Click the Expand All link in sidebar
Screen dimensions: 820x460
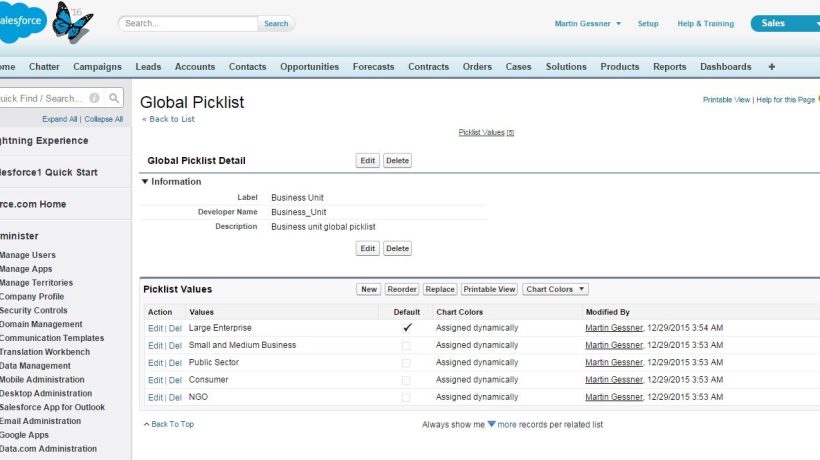click(61, 119)
